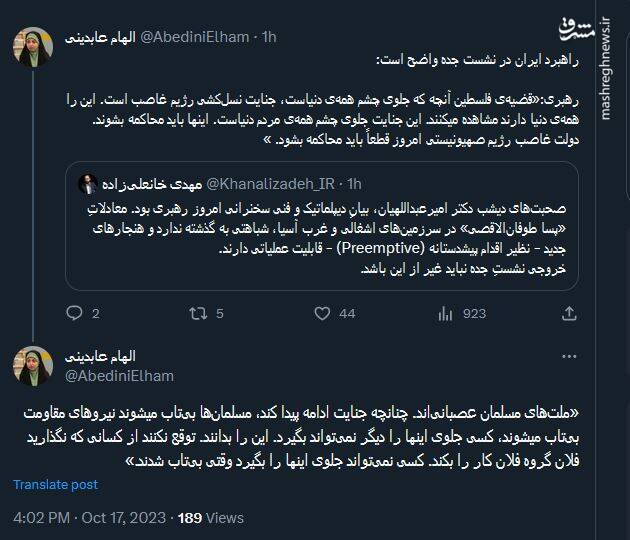Open the @AbediniElham handle in the top tweet

point(205,37)
